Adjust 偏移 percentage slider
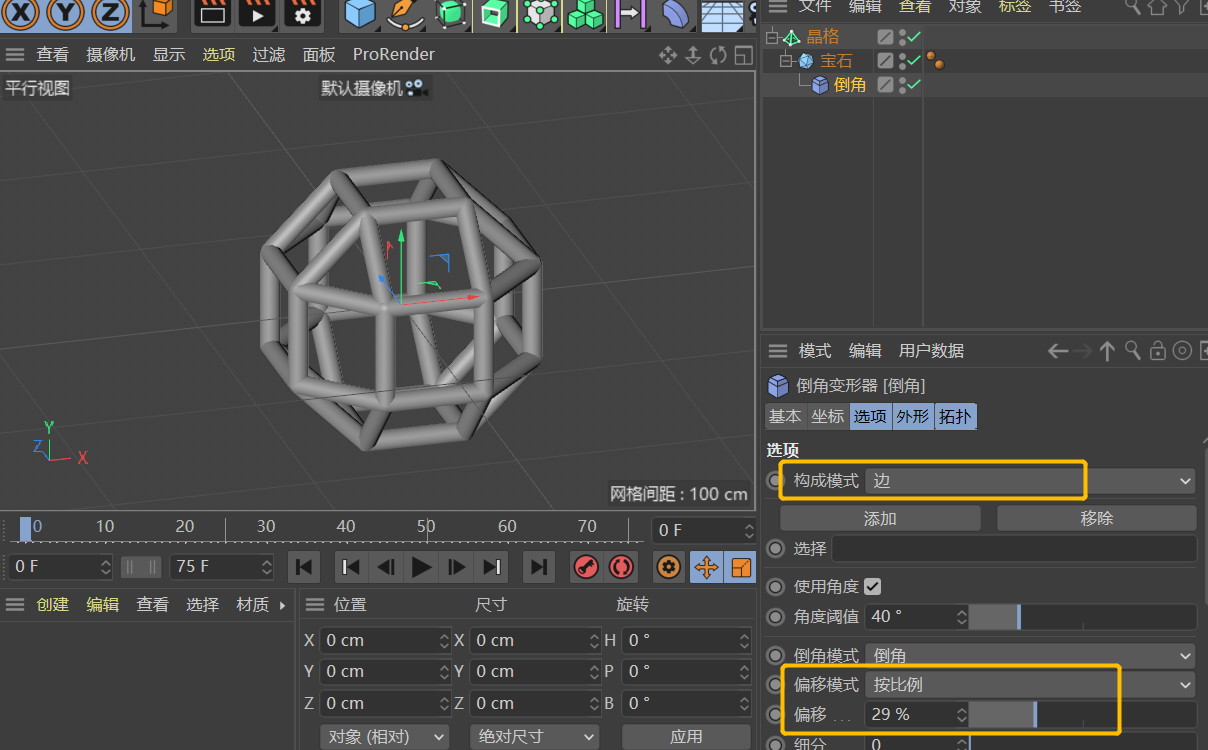Image resolution: width=1208 pixels, height=750 pixels. tap(1083, 715)
